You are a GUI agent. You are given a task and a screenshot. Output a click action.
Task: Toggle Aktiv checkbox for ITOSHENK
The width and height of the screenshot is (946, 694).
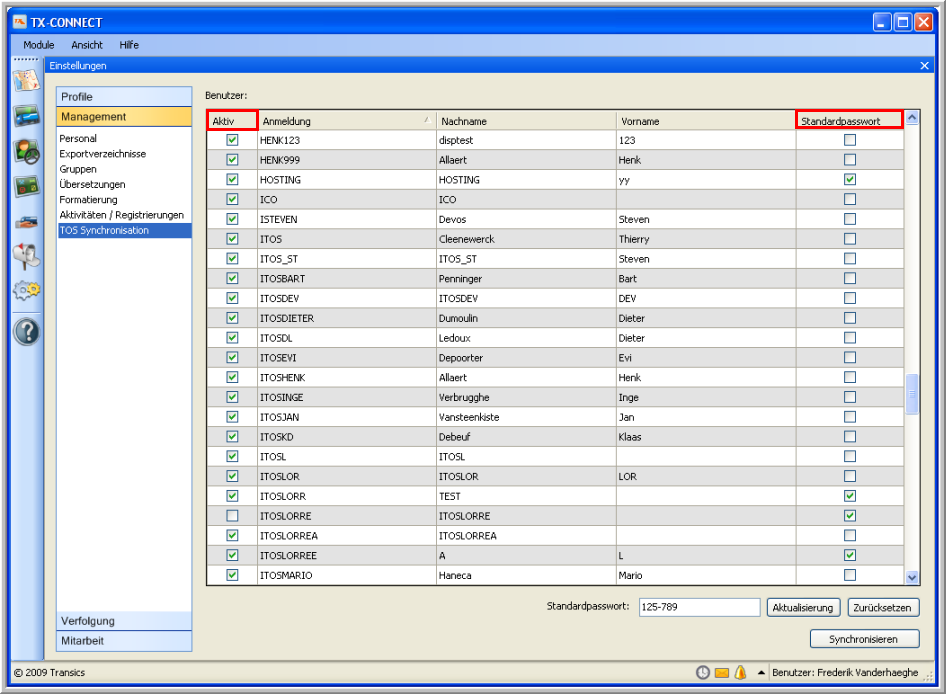232,377
